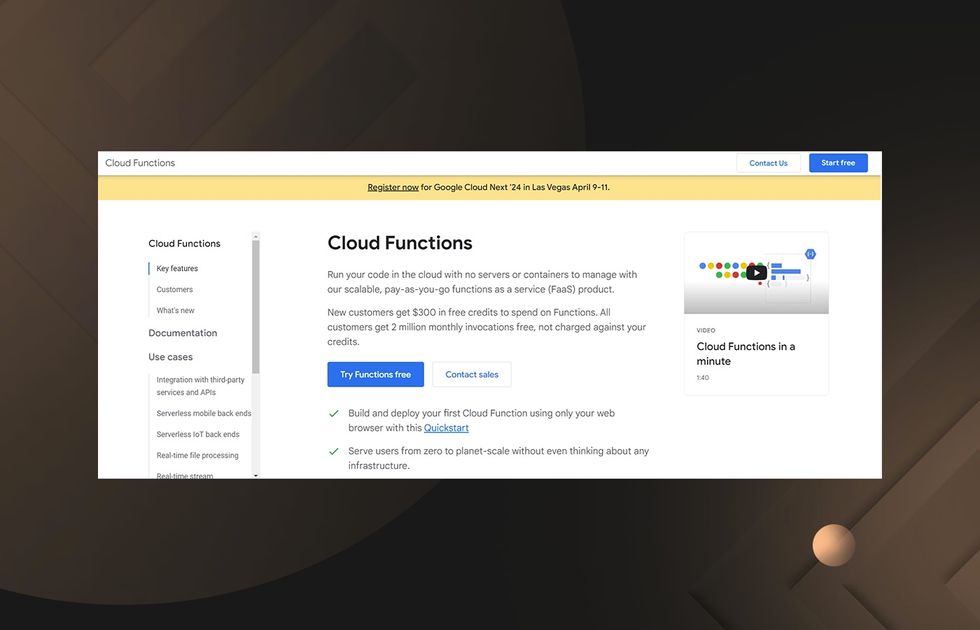Navigate to Documentation in sidebar

tap(182, 333)
